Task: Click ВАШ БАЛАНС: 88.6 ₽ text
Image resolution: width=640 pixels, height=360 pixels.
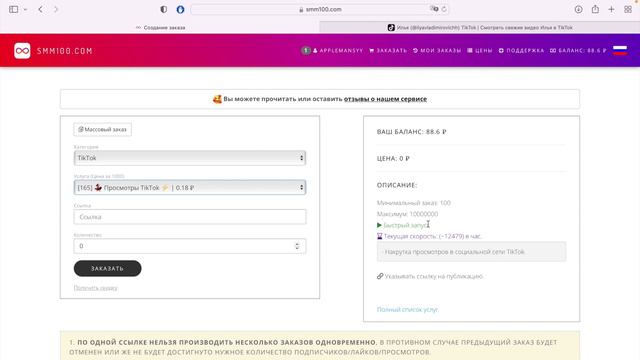Action: click(x=411, y=132)
